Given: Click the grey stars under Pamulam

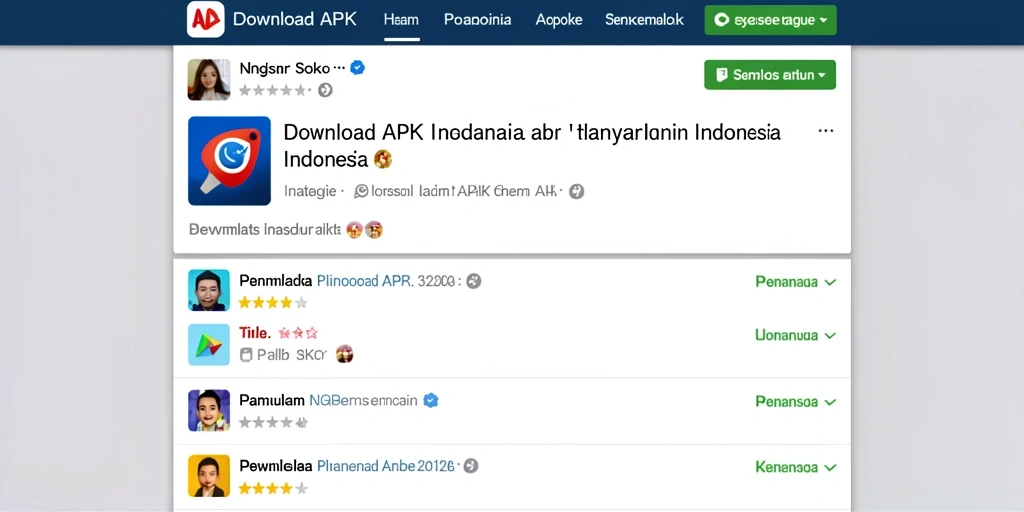Looking at the screenshot, I should coord(273,423).
